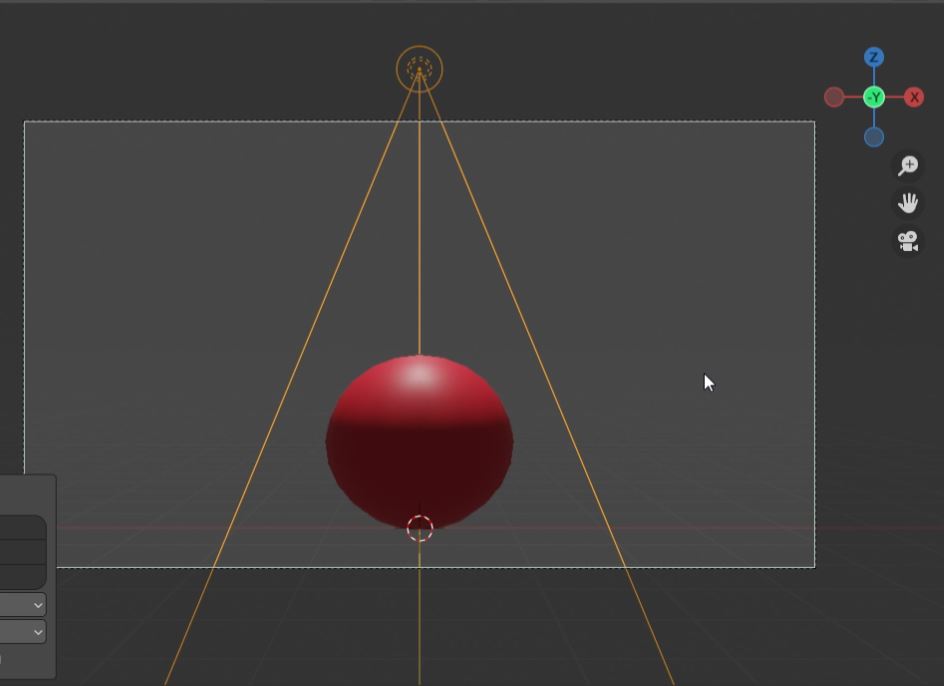The image size is (944, 686).
Task: Click the 3D cursor below the sphere
Action: tap(420, 529)
